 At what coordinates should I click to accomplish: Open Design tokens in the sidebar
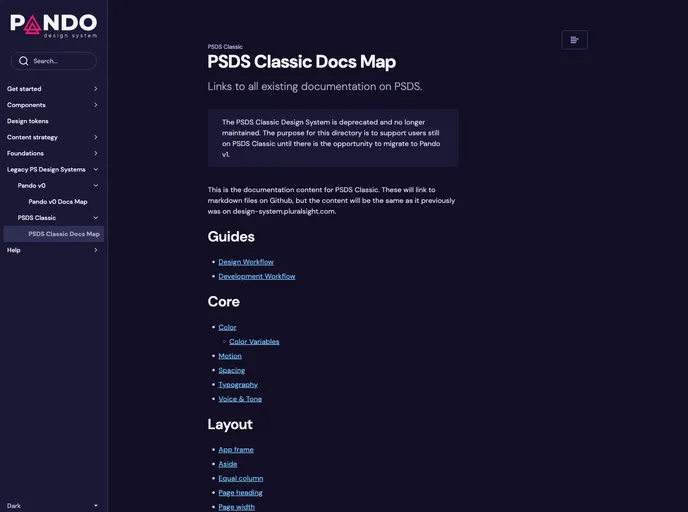point(28,121)
